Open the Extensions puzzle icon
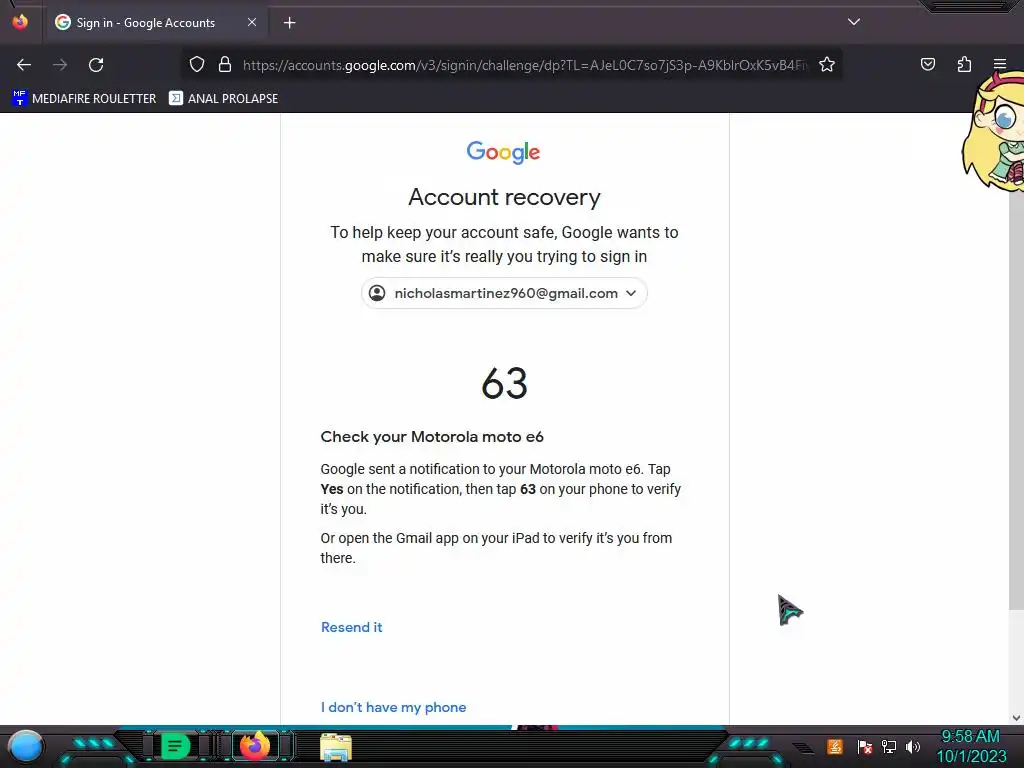 964,64
